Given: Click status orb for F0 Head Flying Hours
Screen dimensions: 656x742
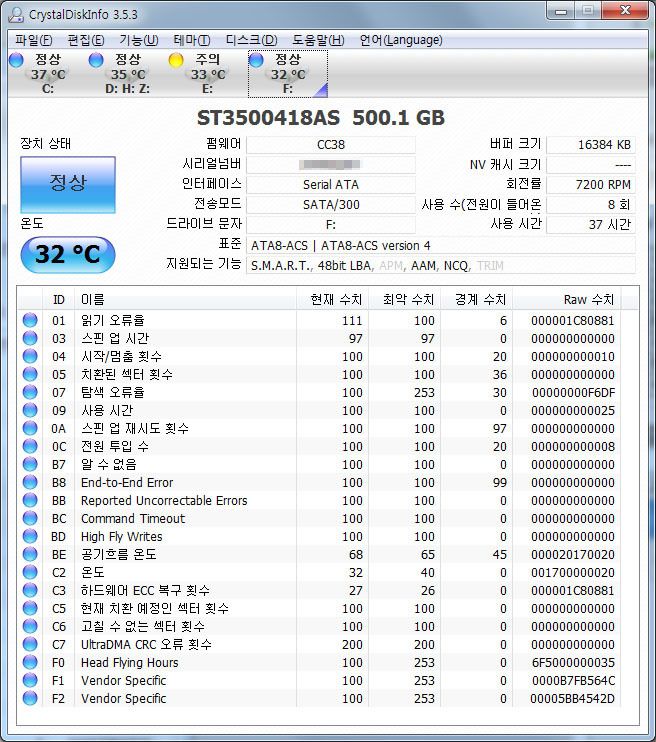Looking at the screenshot, I should [x=30, y=662].
